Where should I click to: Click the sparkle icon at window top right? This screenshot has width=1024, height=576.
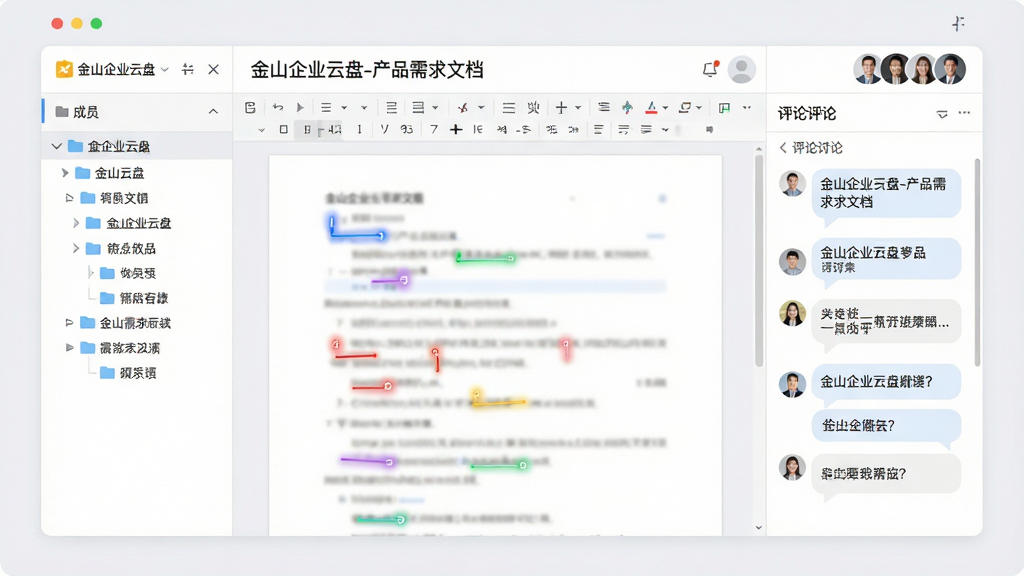957,24
